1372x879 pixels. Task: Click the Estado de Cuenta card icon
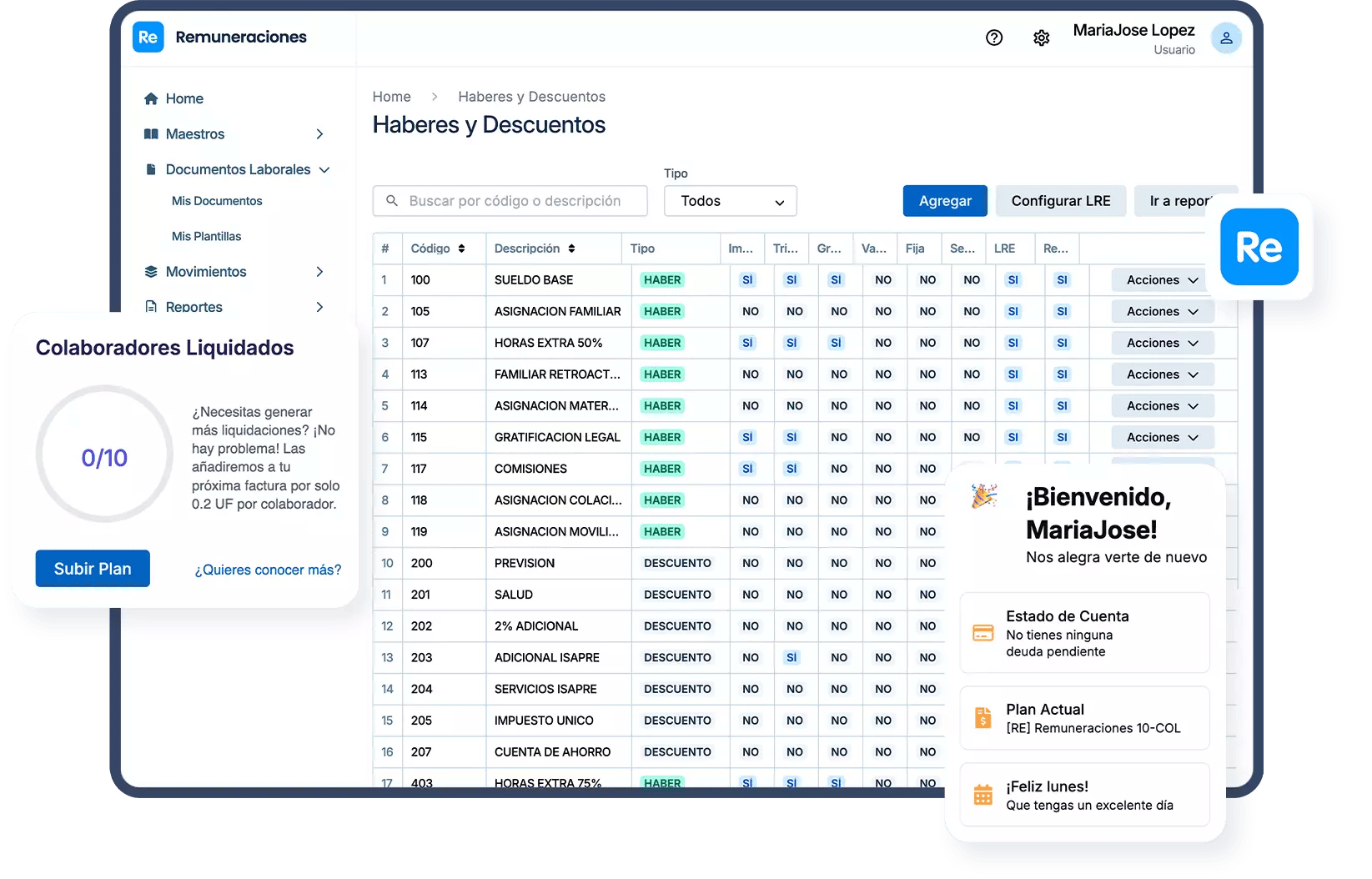pyautogui.click(x=983, y=633)
